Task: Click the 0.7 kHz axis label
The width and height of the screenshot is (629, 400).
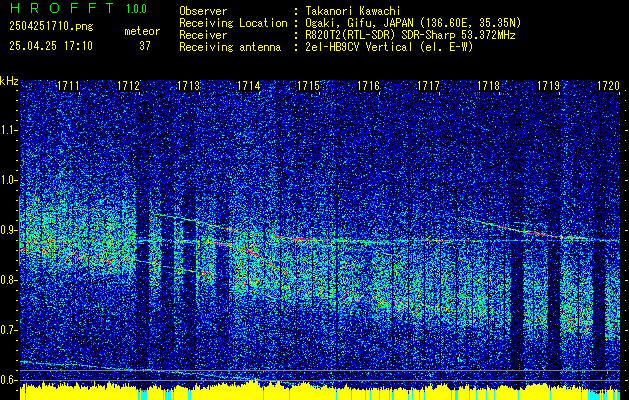Action: [x=8, y=330]
